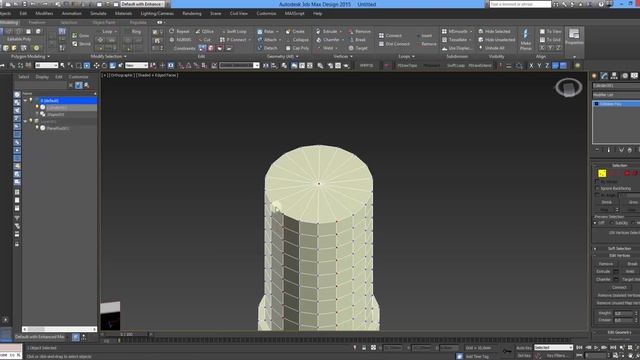This screenshot has width=640, height=360.
Task: Switch to the Freeform ribbon tab
Action: (37, 22)
